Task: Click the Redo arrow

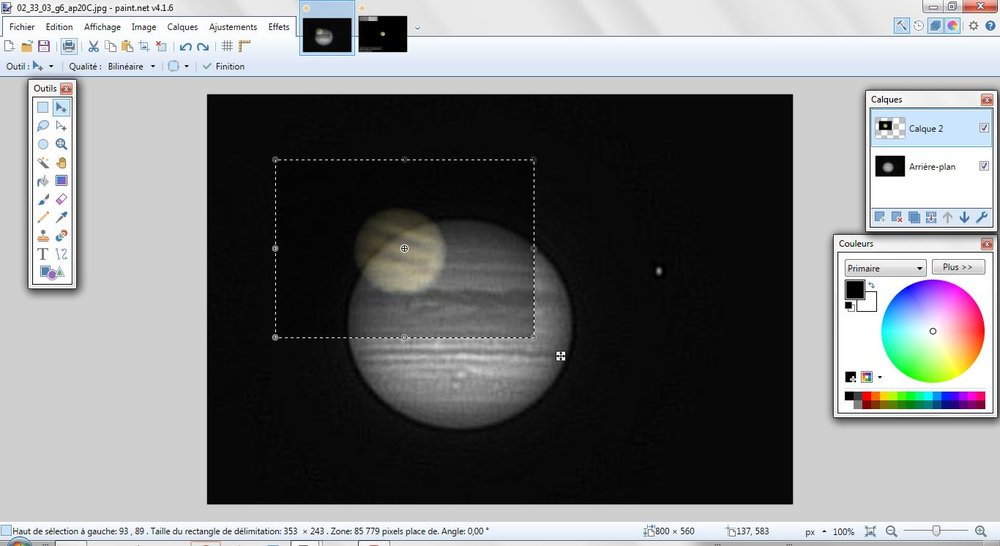Action: coord(203,46)
